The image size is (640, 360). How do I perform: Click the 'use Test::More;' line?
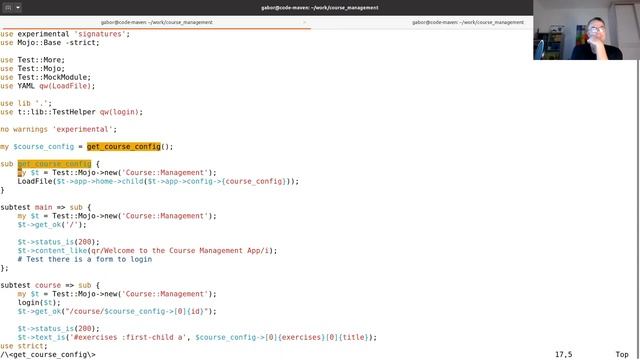pyautogui.click(x=33, y=60)
